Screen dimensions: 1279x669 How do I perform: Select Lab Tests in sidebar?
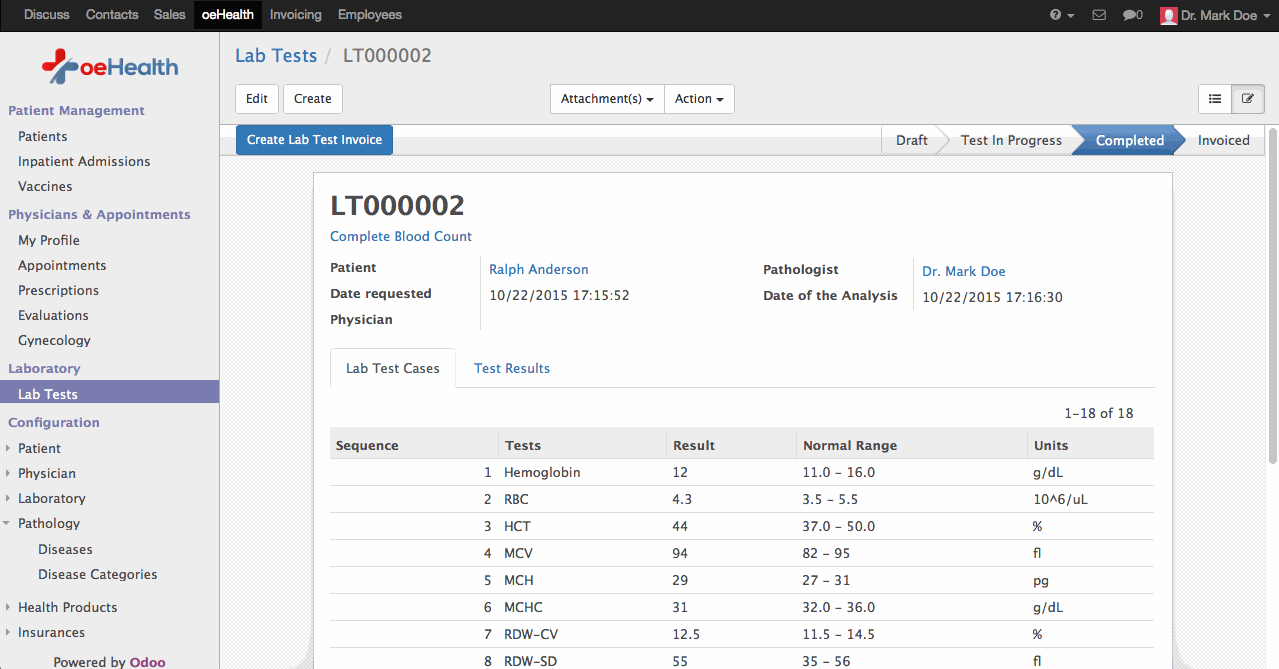(109, 394)
